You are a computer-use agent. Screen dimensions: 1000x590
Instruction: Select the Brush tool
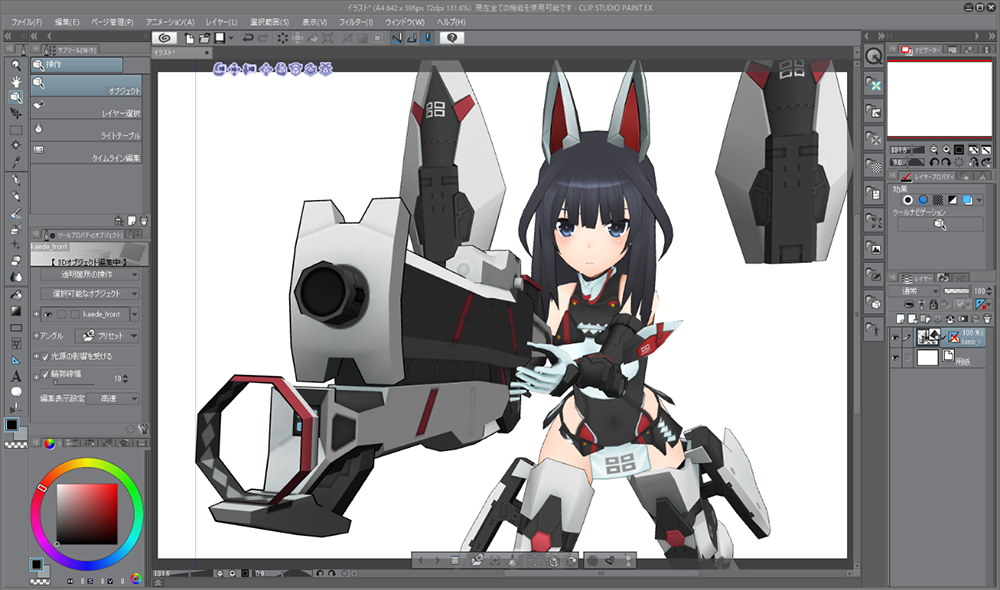16,213
